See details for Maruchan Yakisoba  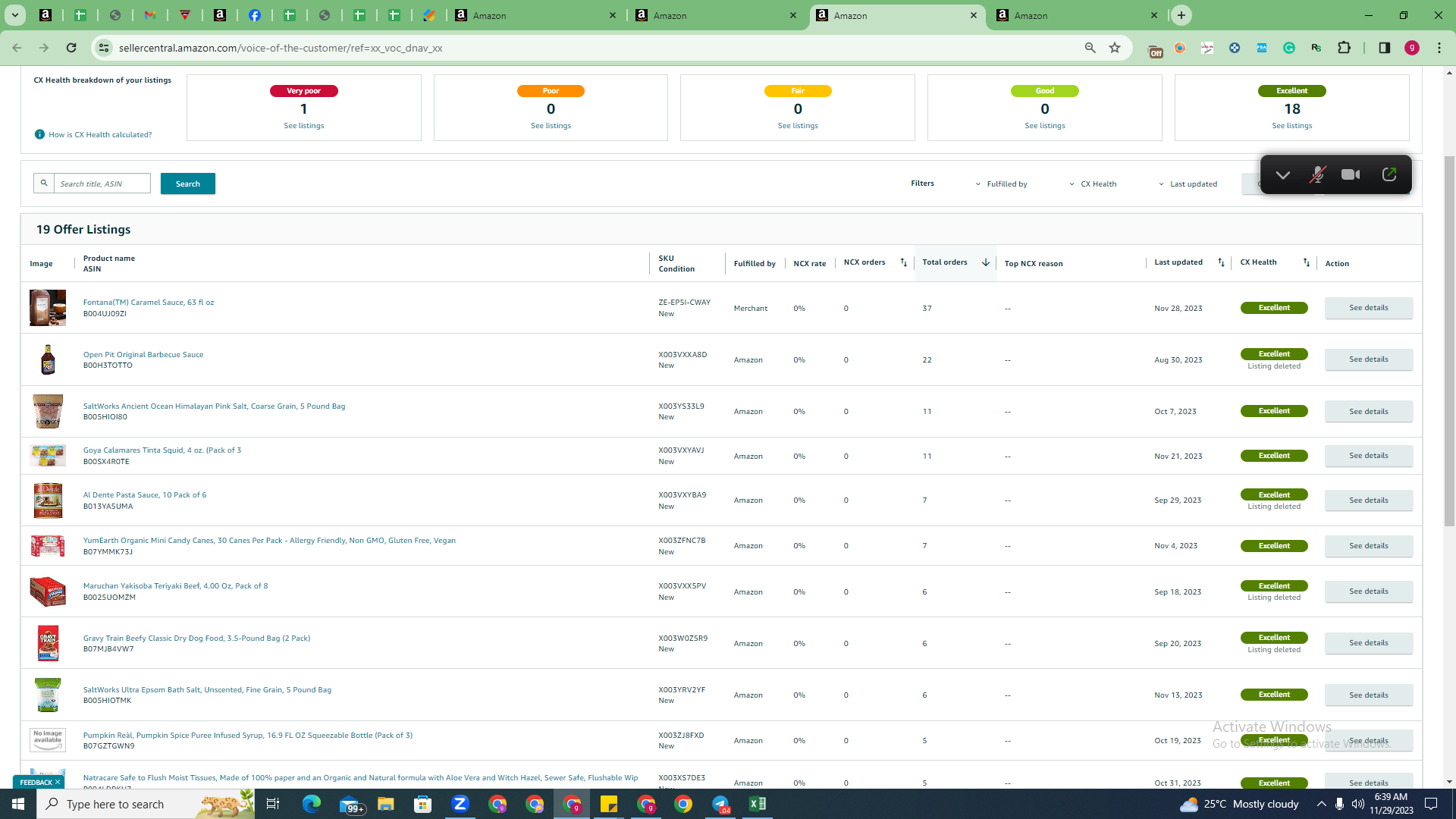coord(1369,591)
